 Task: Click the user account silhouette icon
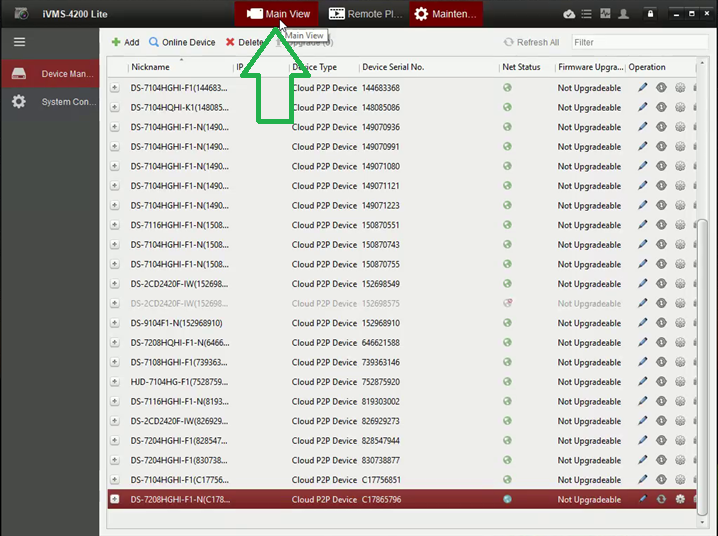(623, 14)
